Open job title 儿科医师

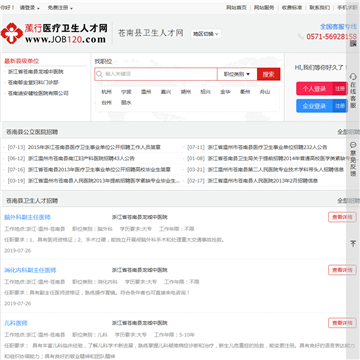pos(16,323)
